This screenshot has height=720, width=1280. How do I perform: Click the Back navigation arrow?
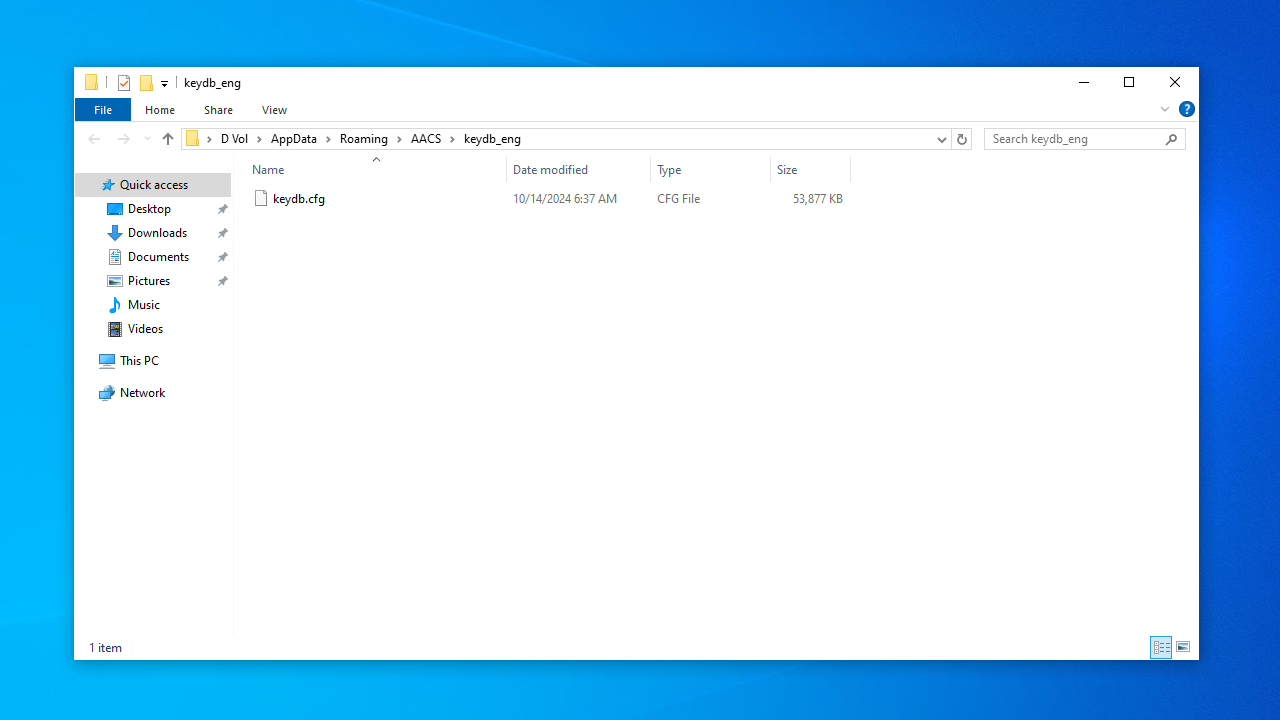coord(94,139)
